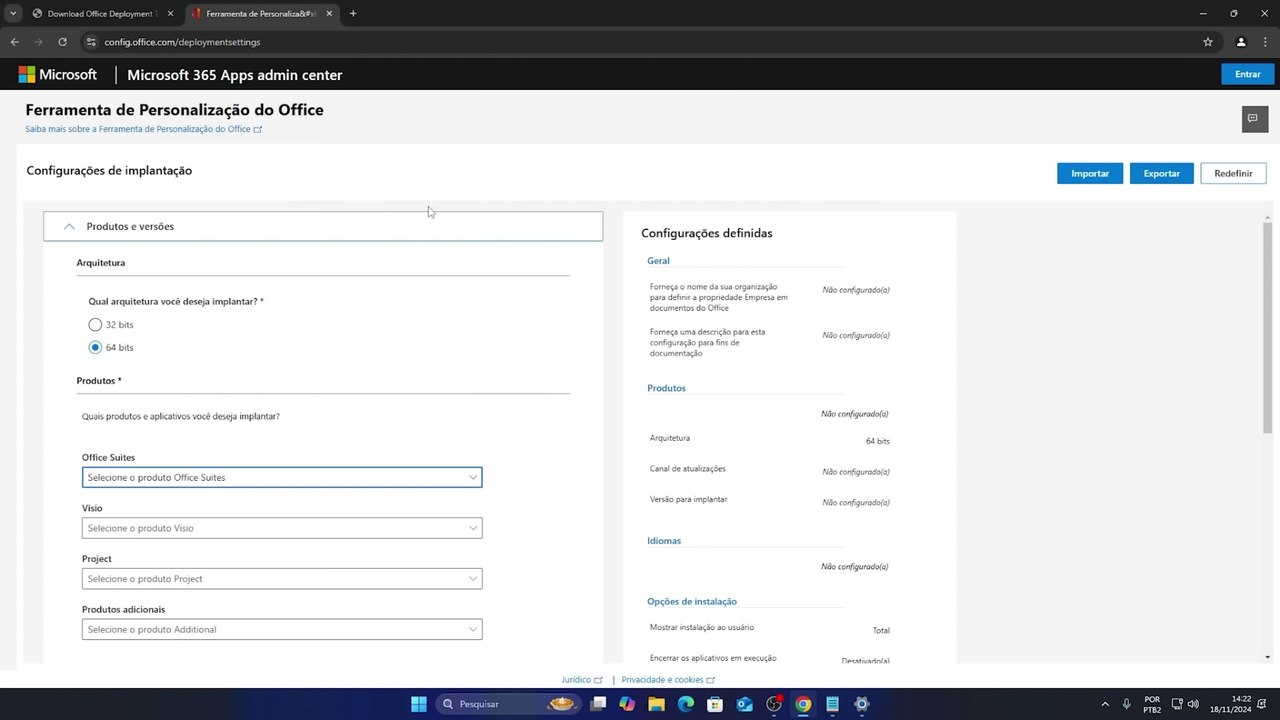
Task: Open the Saiba mais sobre a Ferramenta link
Action: (x=143, y=129)
